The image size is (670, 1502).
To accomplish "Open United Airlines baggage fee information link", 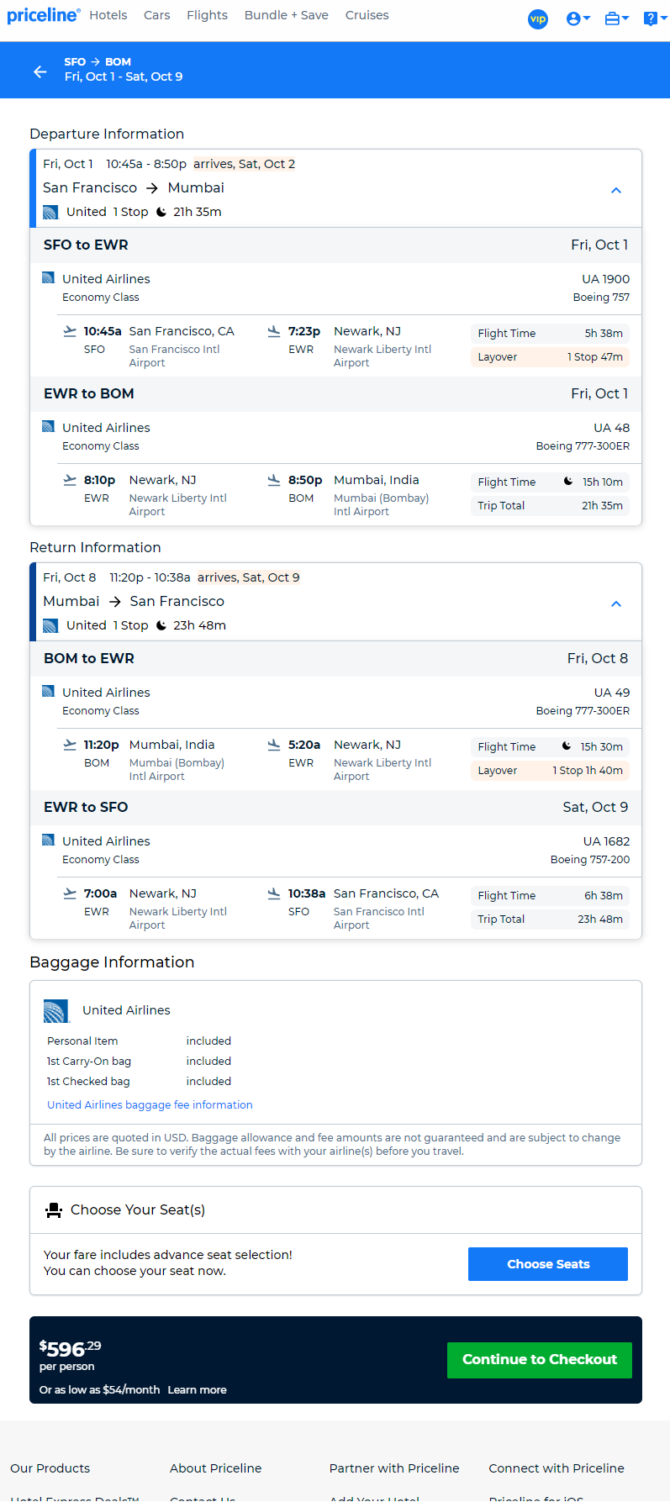I will click(x=150, y=1105).
